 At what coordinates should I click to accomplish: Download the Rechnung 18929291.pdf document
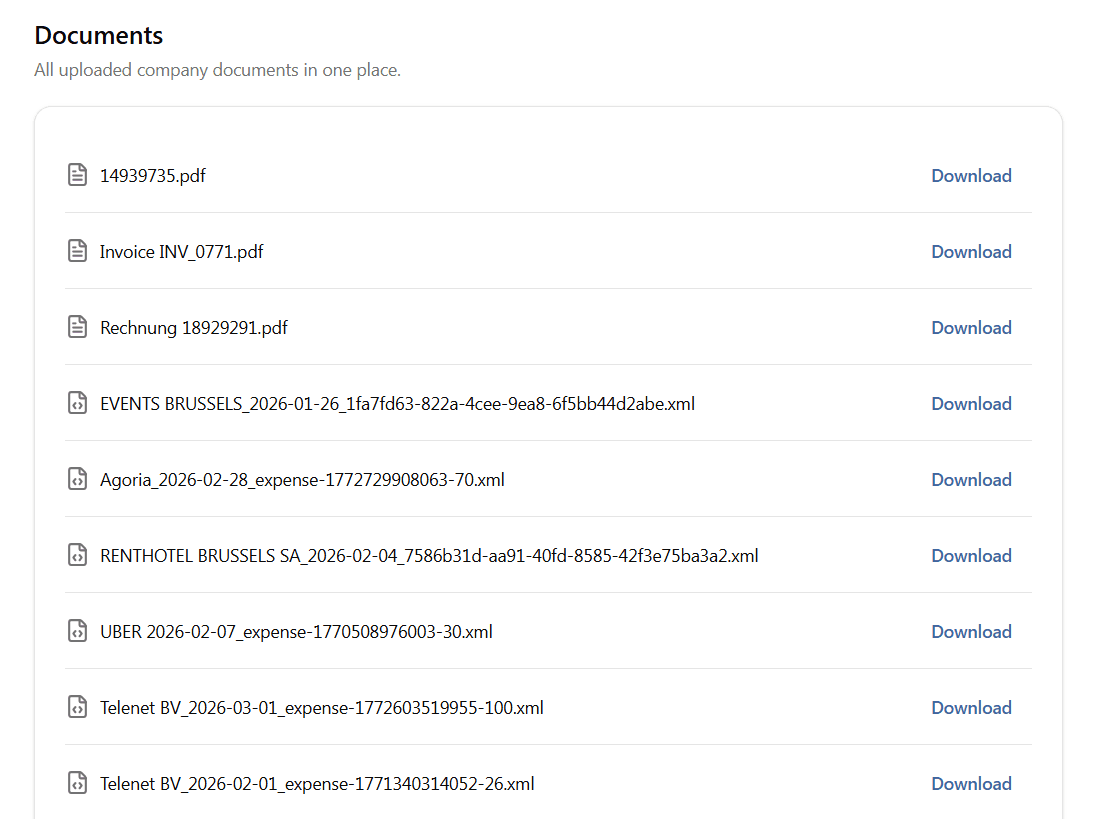tap(971, 327)
